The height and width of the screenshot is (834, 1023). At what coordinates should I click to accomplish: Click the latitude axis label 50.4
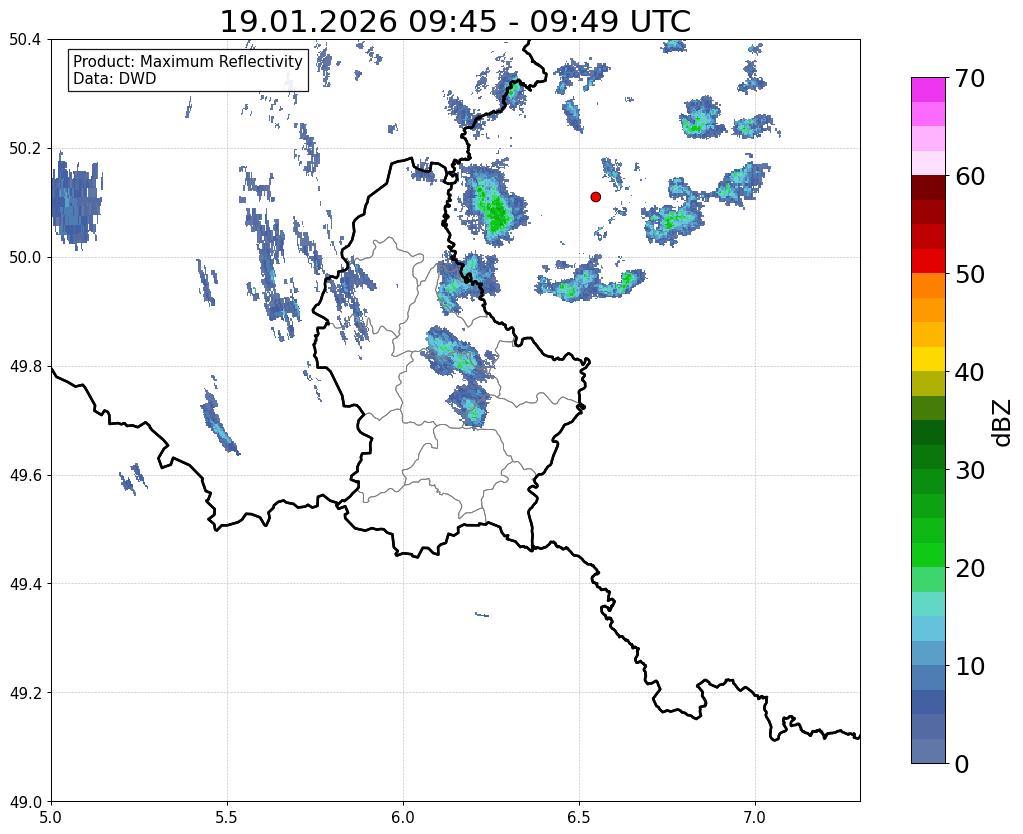(x=25, y=39)
